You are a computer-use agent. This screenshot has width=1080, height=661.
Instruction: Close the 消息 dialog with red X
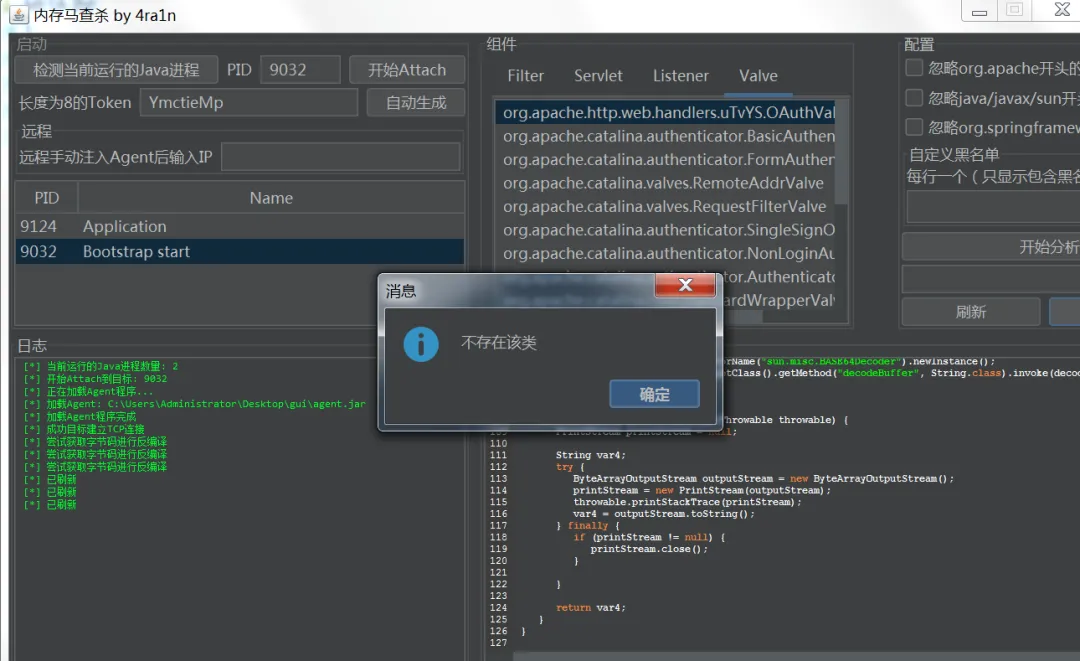tap(685, 285)
